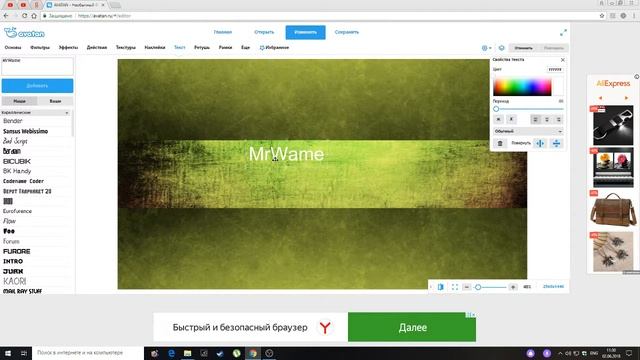This screenshot has width=640, height=360.
Task: Open the blend mode dropdown in text properties
Action: pos(528,131)
